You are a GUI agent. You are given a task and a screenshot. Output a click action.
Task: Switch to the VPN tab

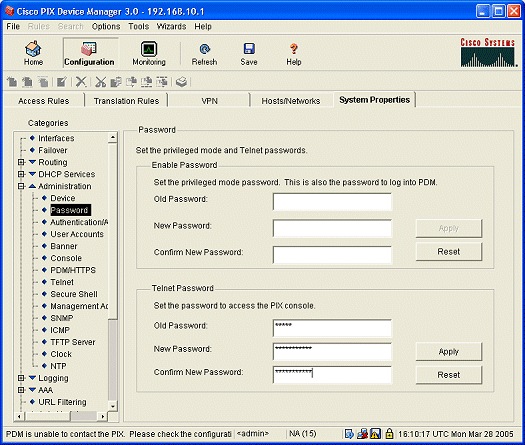click(x=209, y=101)
